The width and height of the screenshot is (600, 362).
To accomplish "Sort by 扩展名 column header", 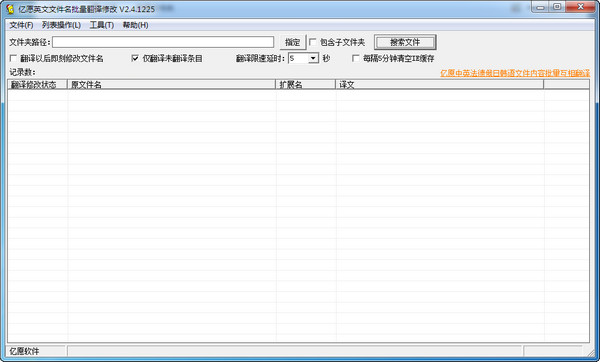I will tap(305, 85).
